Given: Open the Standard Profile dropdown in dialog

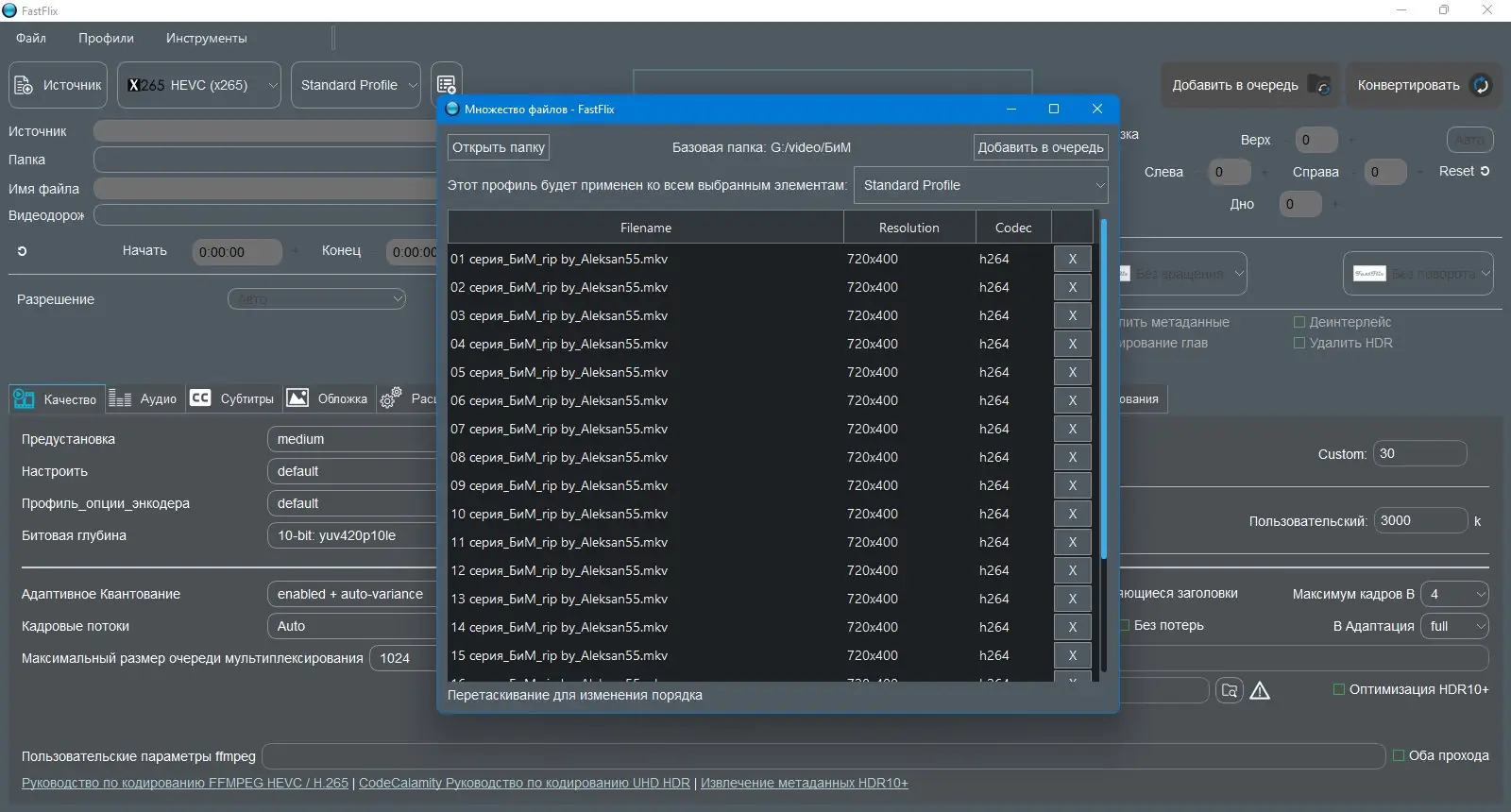Looking at the screenshot, I should [x=980, y=185].
